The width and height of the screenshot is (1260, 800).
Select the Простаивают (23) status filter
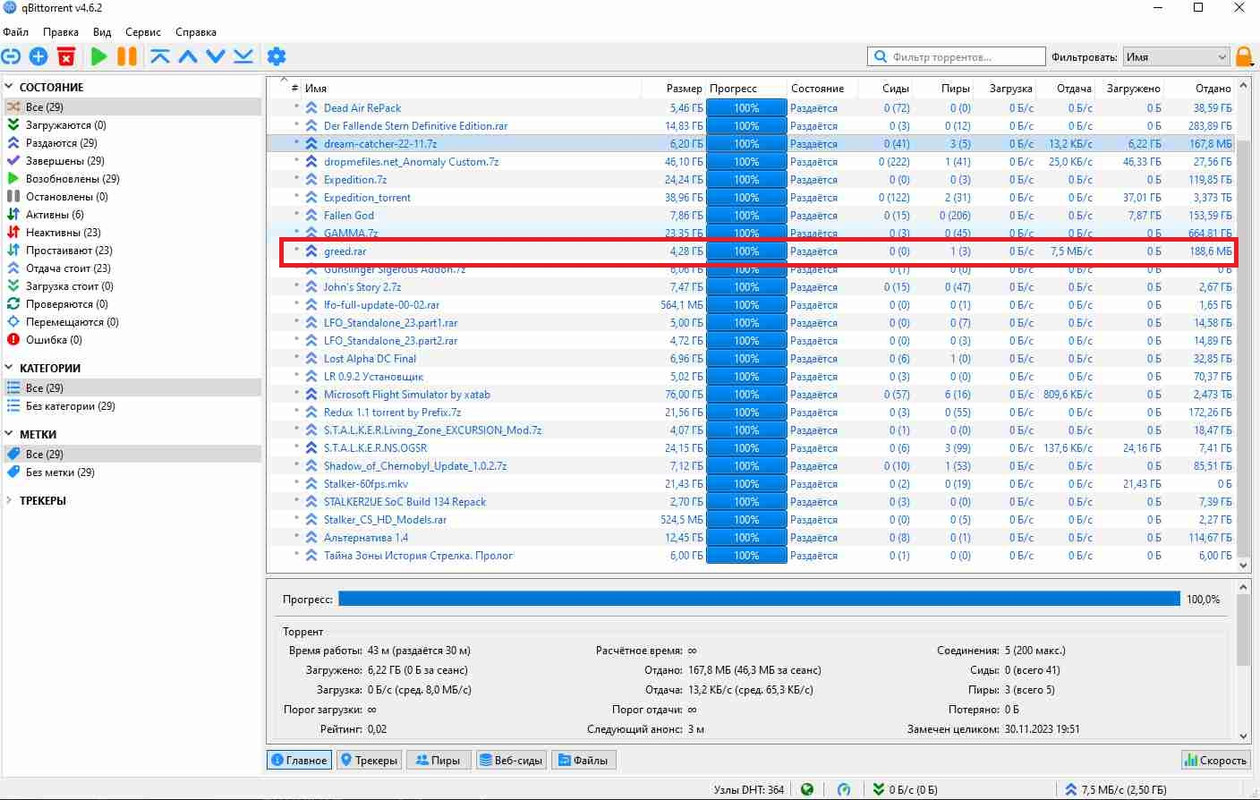pyautogui.click(x=69, y=251)
